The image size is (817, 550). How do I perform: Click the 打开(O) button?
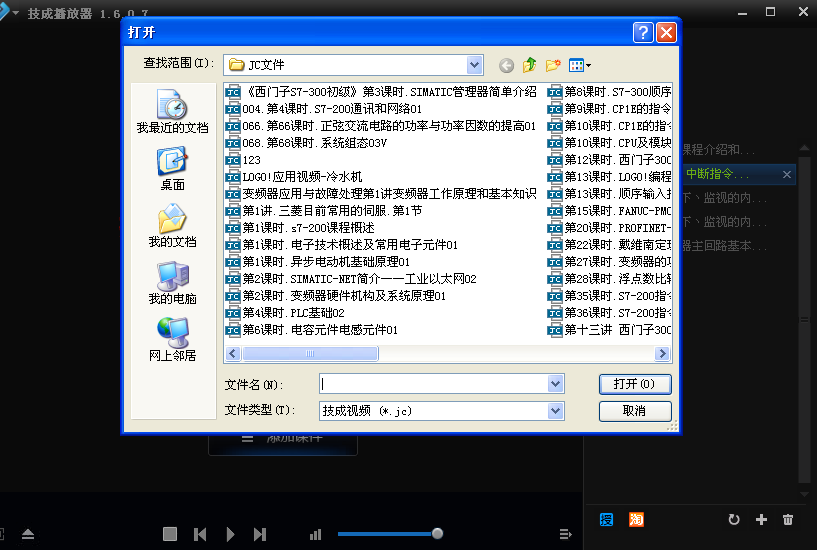[634, 384]
